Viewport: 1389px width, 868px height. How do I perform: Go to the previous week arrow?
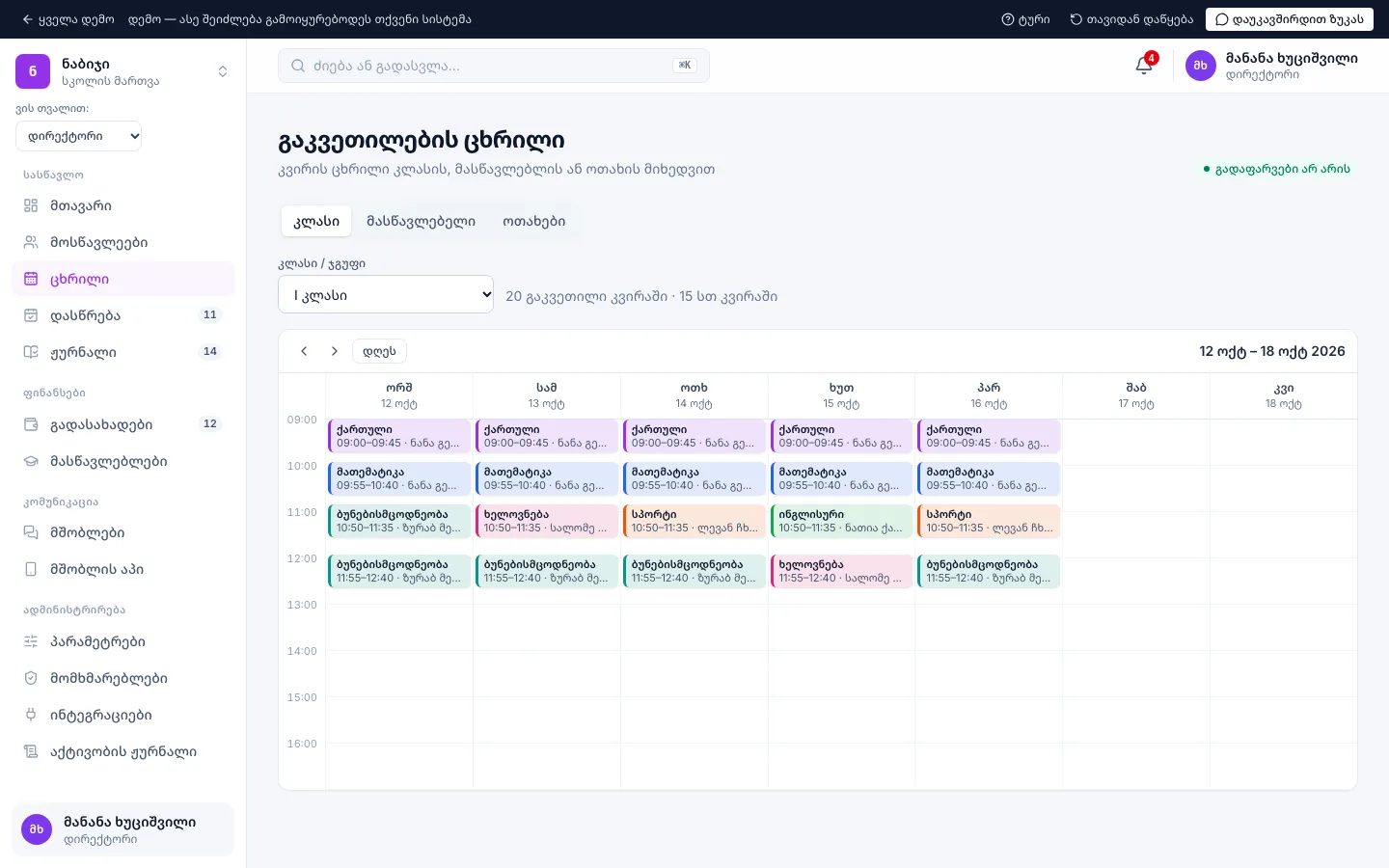pyautogui.click(x=304, y=351)
